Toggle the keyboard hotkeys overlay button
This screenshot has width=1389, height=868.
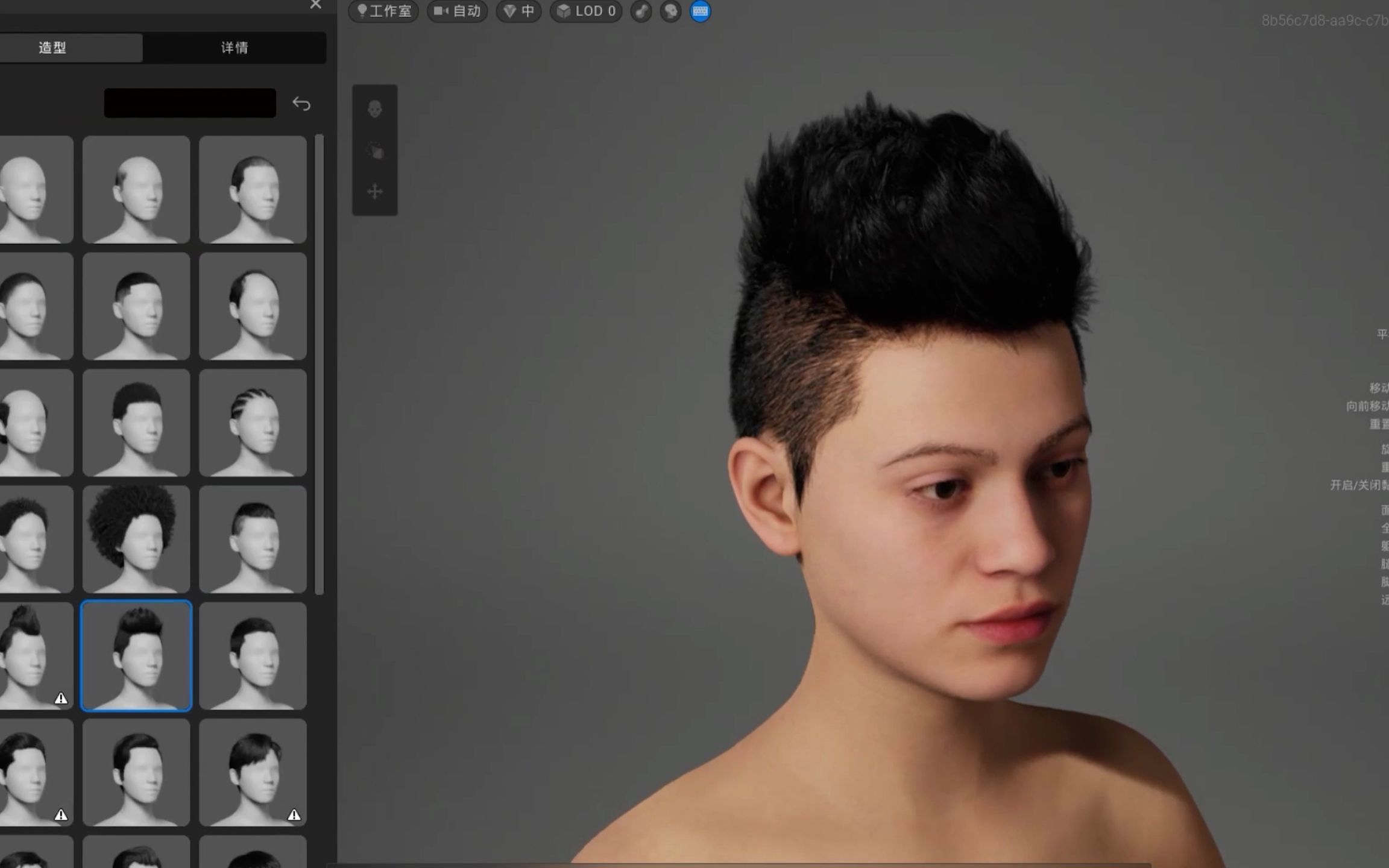coord(700,11)
